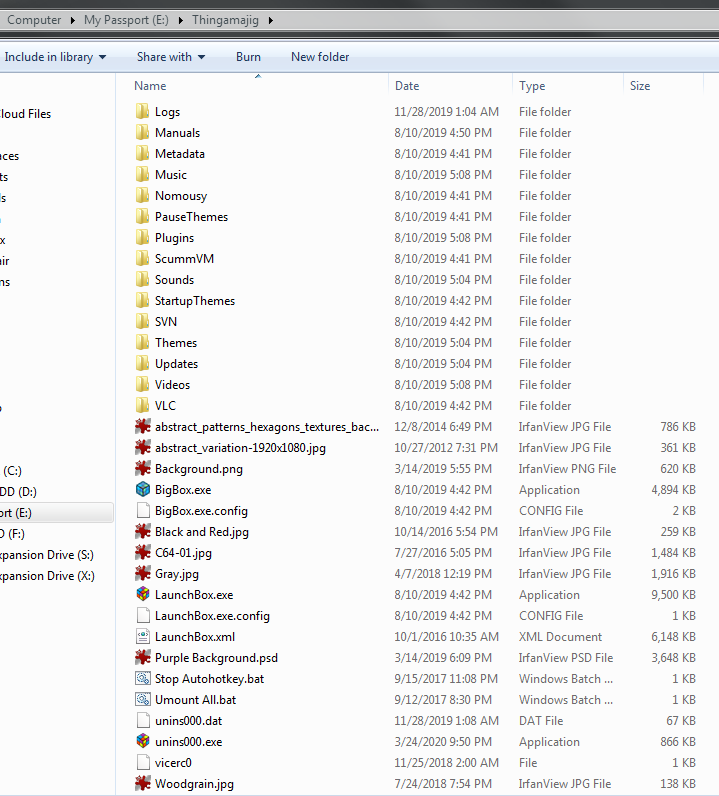Image resolution: width=719 pixels, height=796 pixels.
Task: Click the DAT File type cell
Action: 541,720
